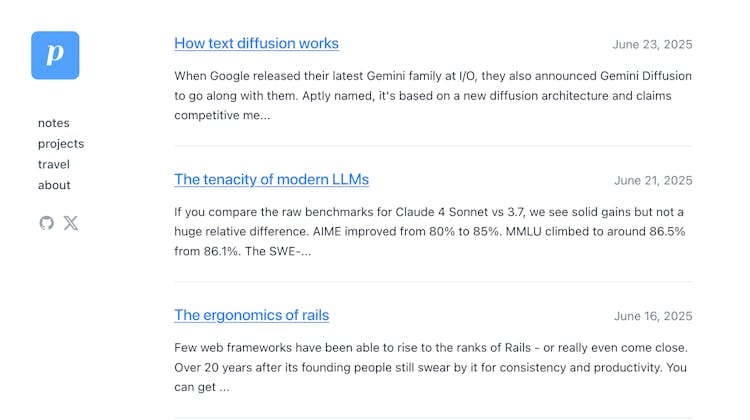Navigate to the travel page
The width and height of the screenshot is (750, 420).
pyautogui.click(x=54, y=164)
